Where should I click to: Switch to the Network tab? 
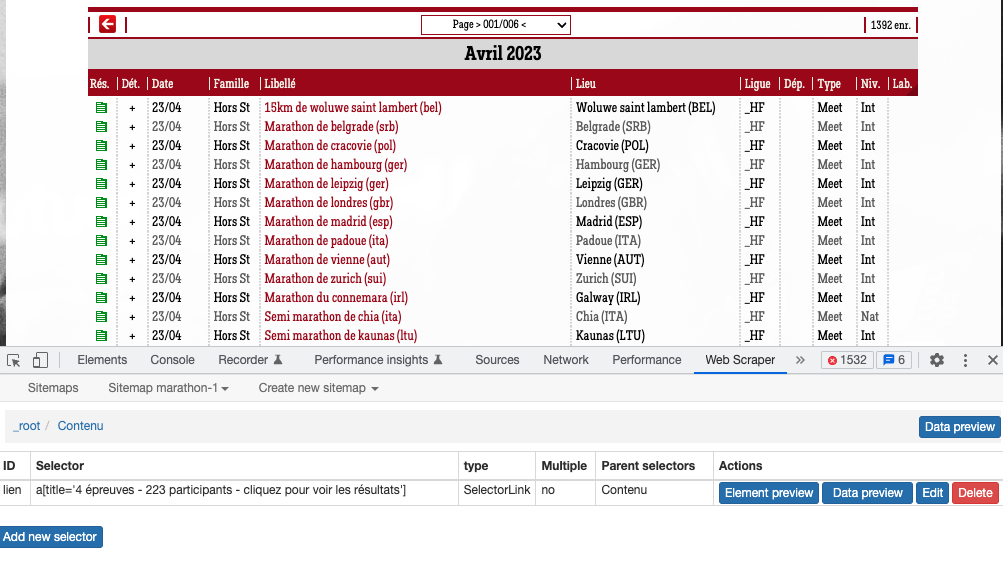tap(566, 360)
